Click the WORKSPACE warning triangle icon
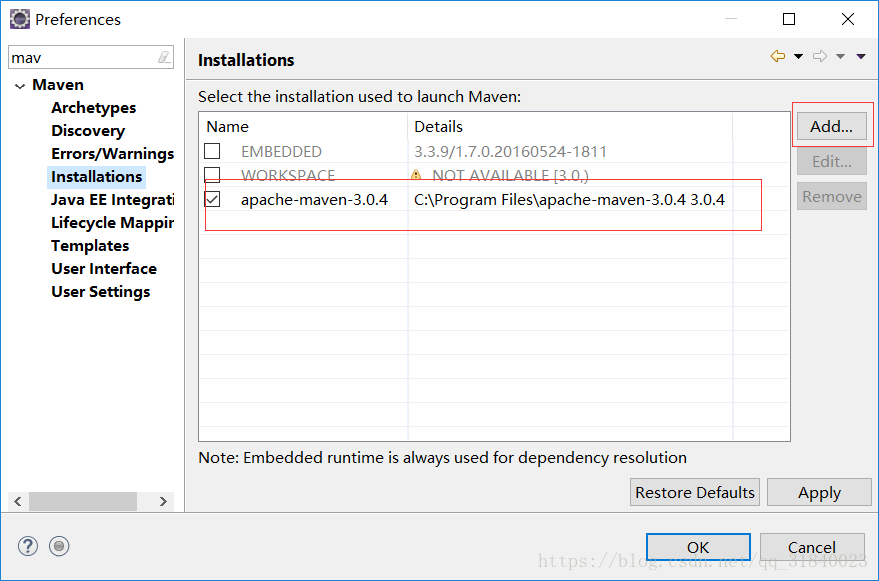The image size is (879, 581). 416,175
